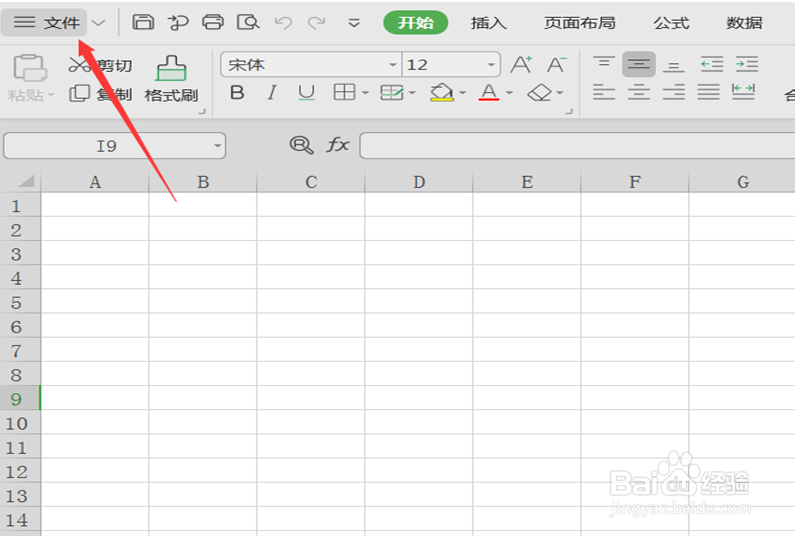Viewport: 795px width, 536px height.
Task: Click the Save icon in quick access toolbar
Action: [143, 22]
